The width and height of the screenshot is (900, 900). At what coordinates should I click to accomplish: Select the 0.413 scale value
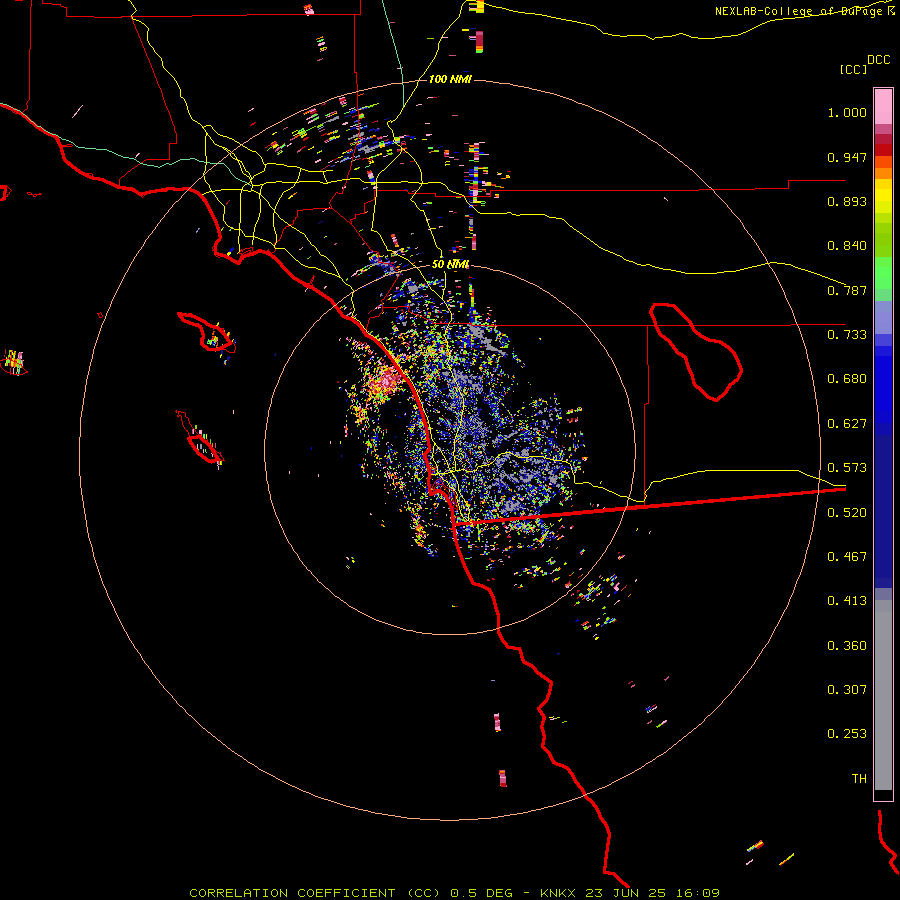847,601
